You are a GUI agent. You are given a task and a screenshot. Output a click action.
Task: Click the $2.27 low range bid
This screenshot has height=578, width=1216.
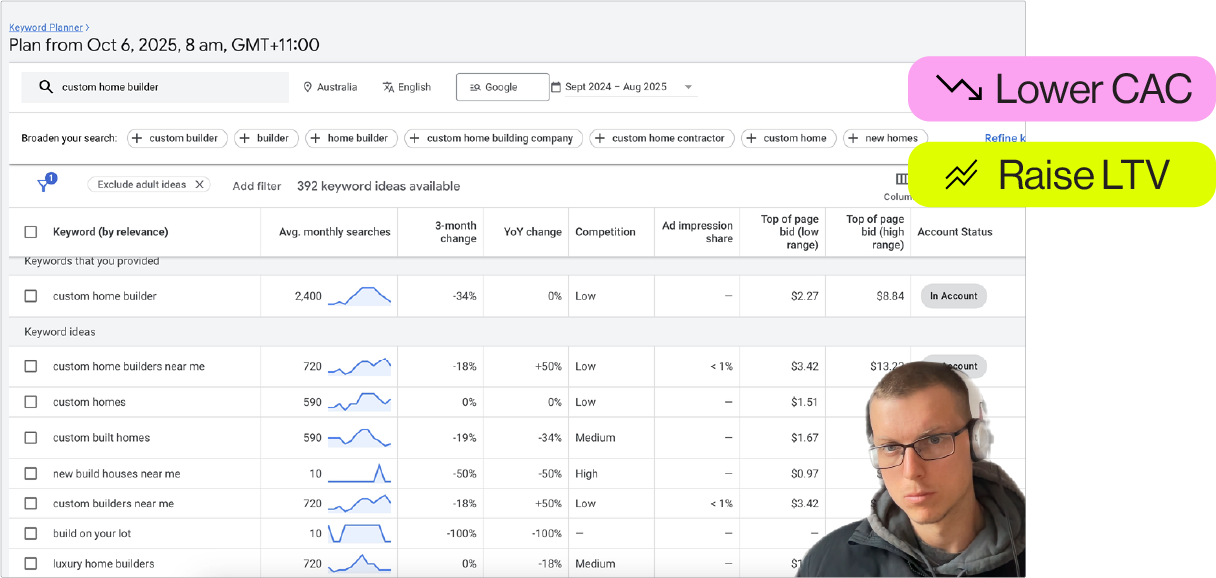(804, 296)
